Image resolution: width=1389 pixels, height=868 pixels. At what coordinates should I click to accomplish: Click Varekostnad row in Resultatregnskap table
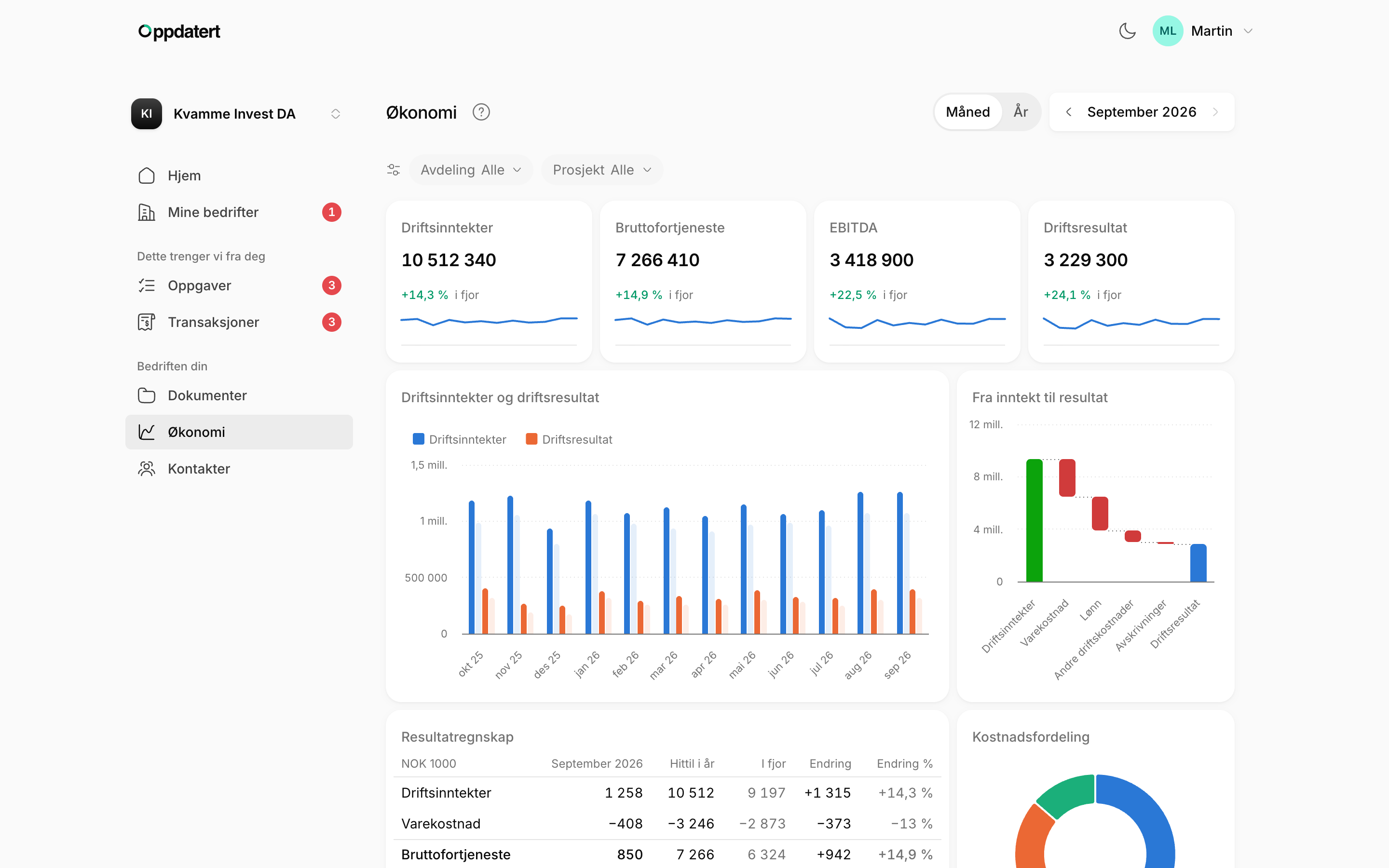coord(667,824)
